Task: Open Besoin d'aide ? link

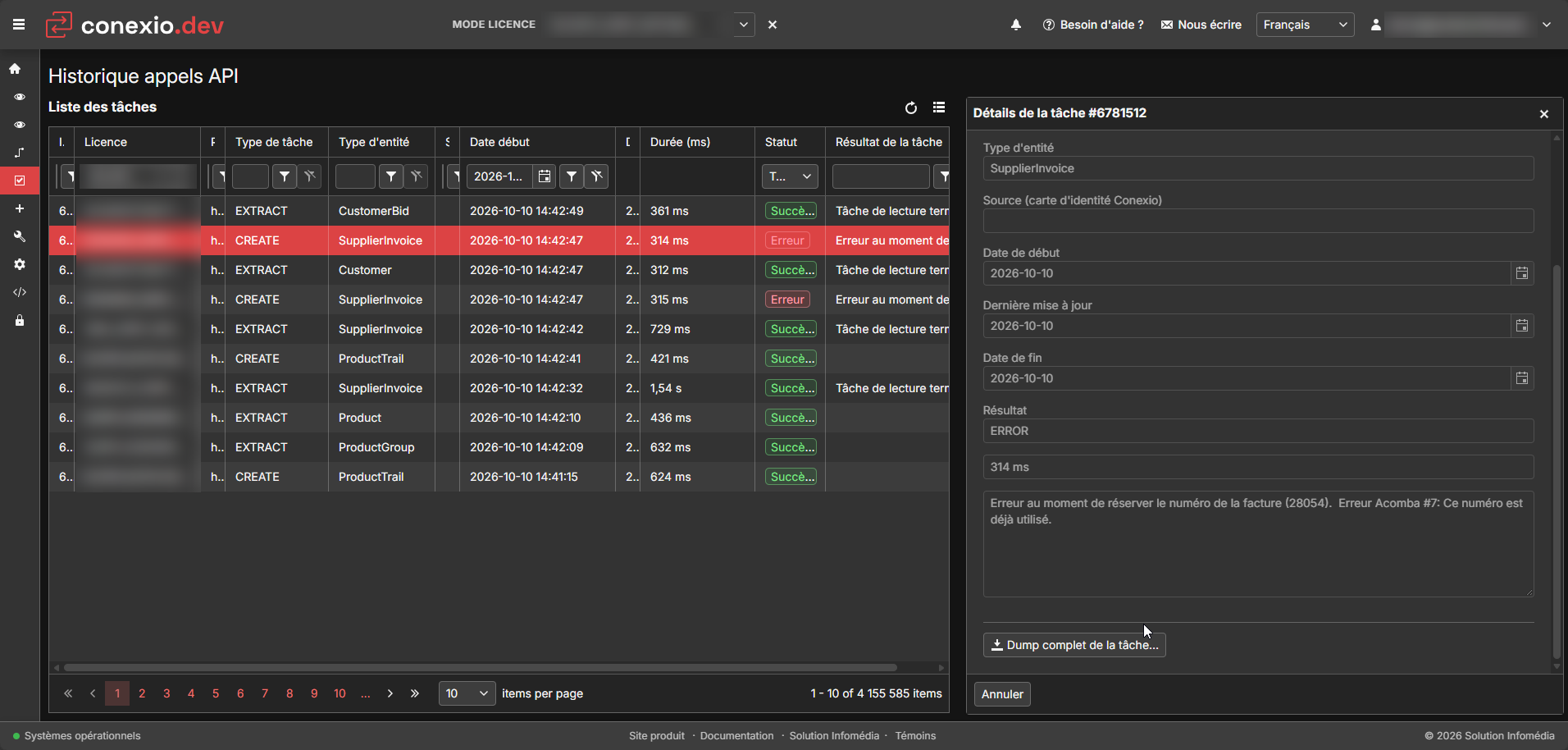Action: (x=1093, y=25)
